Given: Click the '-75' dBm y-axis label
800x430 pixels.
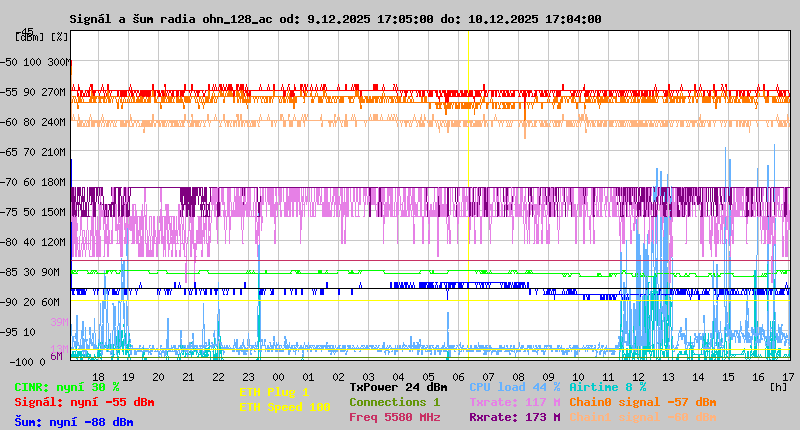Looking at the screenshot, I should (9, 212).
